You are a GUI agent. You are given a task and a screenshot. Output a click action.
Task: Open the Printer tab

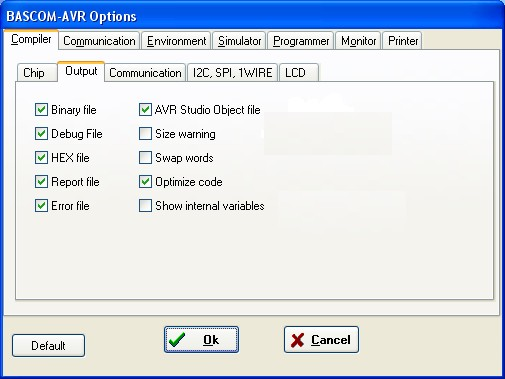403,41
